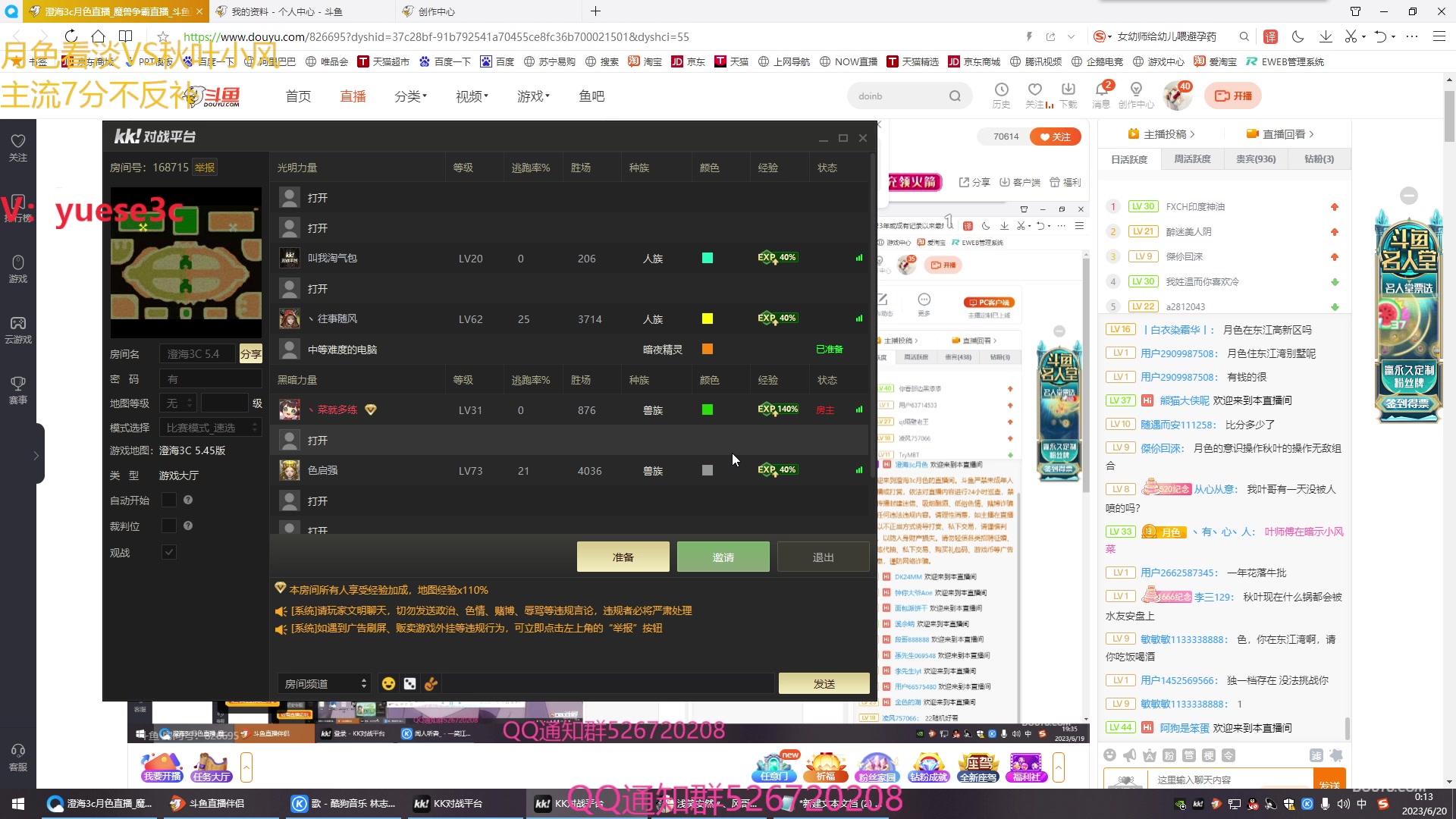Click the 开播 start streaming button

(1233, 96)
